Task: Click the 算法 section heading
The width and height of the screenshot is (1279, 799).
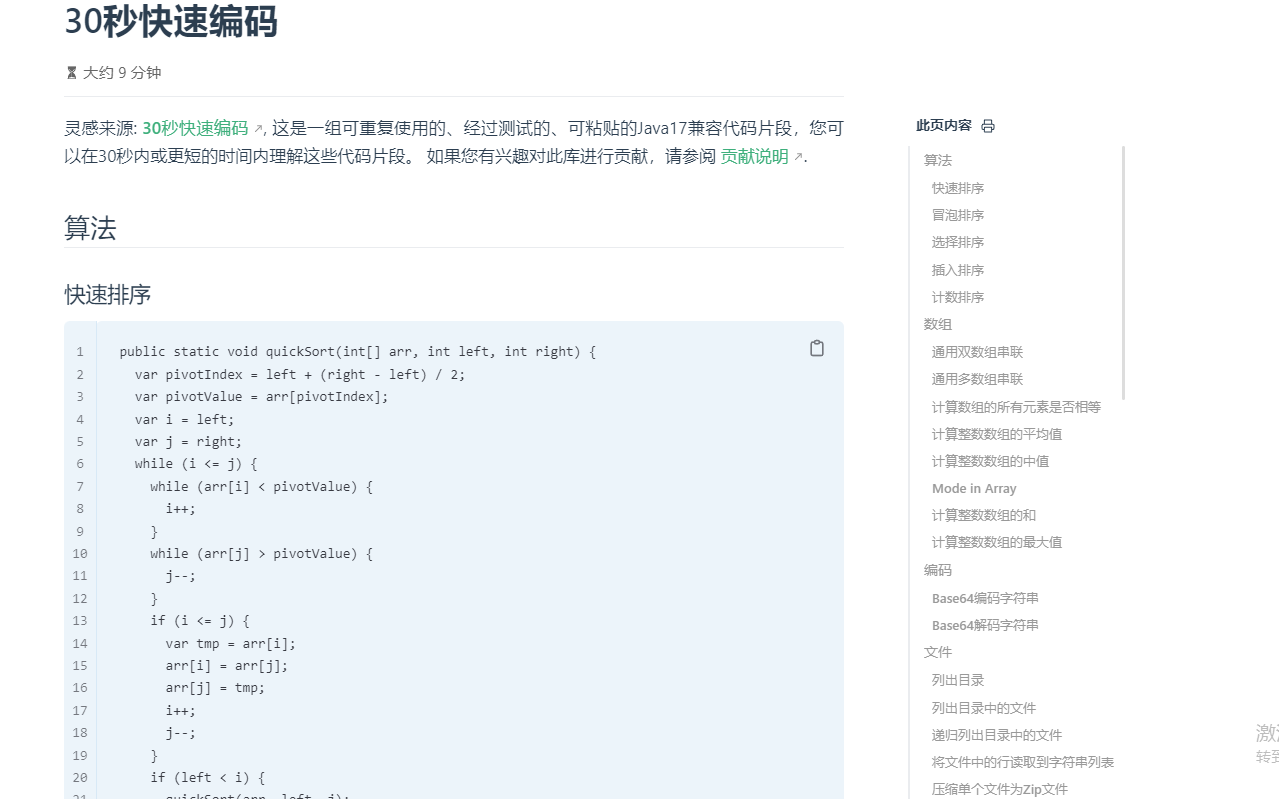Action: (90, 228)
